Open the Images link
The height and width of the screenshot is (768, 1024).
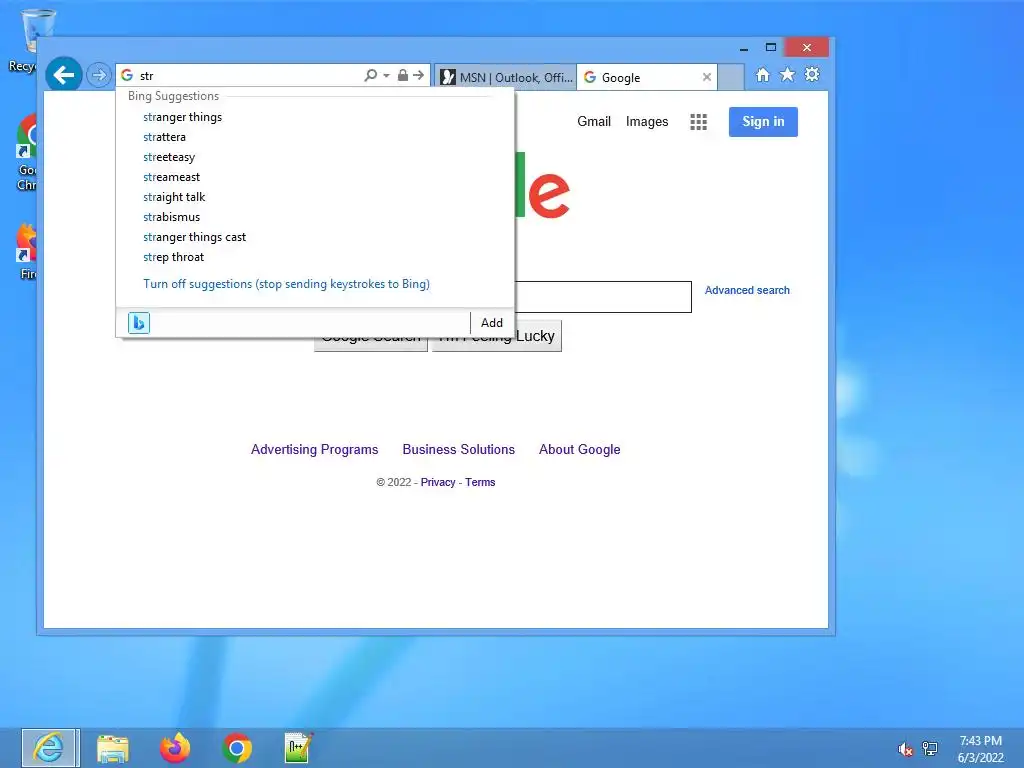(647, 121)
